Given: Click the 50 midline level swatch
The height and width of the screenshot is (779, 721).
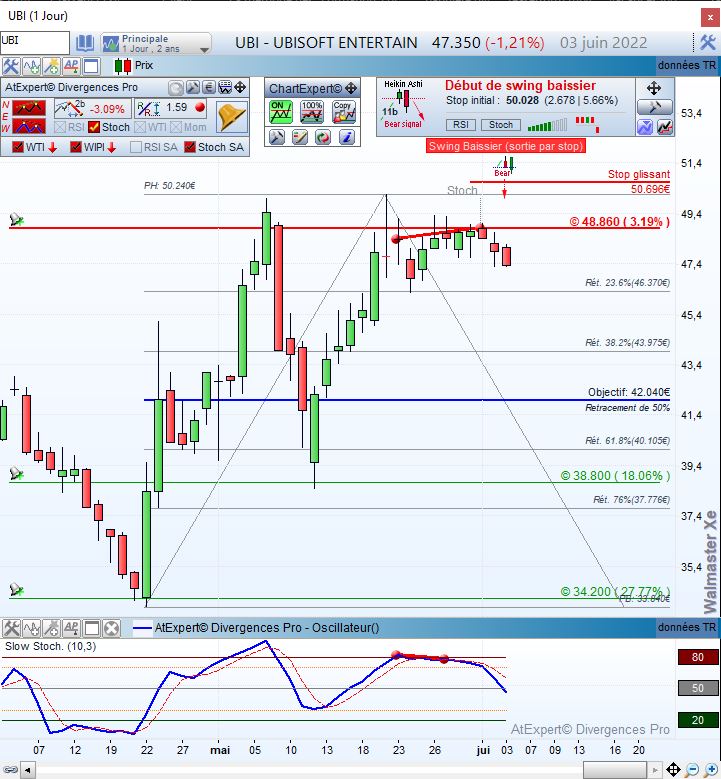Looking at the screenshot, I should (698, 688).
